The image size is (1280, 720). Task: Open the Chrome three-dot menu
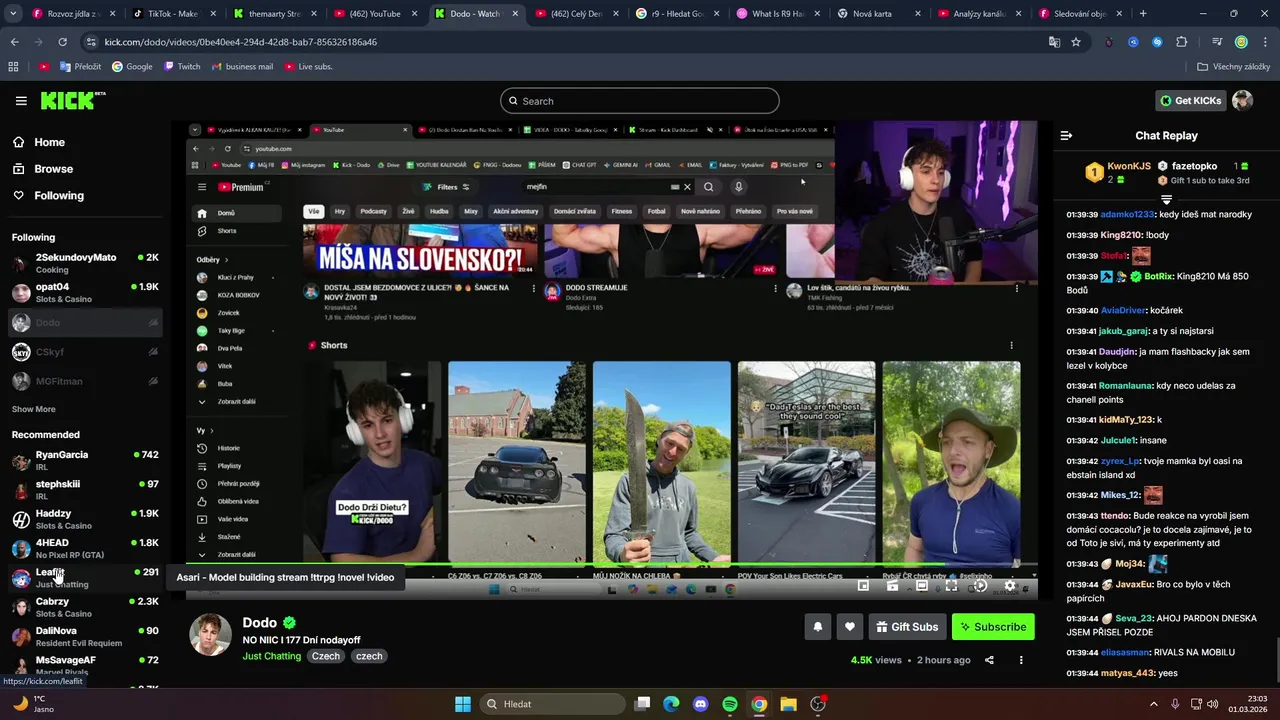click(1264, 42)
